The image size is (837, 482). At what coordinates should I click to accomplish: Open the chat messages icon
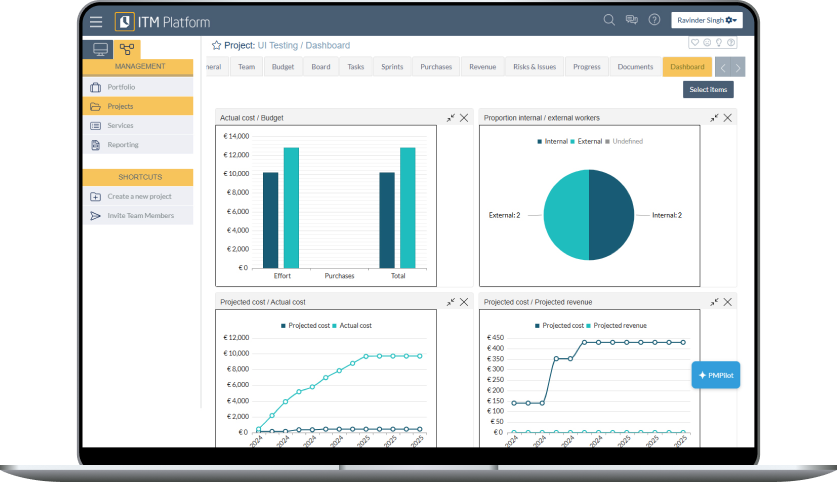point(631,20)
